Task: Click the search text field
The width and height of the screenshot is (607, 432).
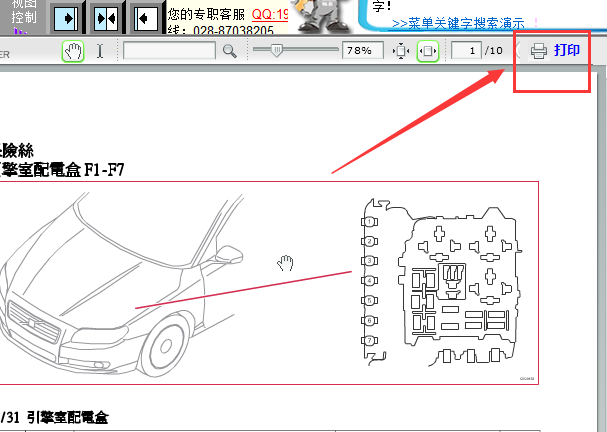Action: coord(169,51)
